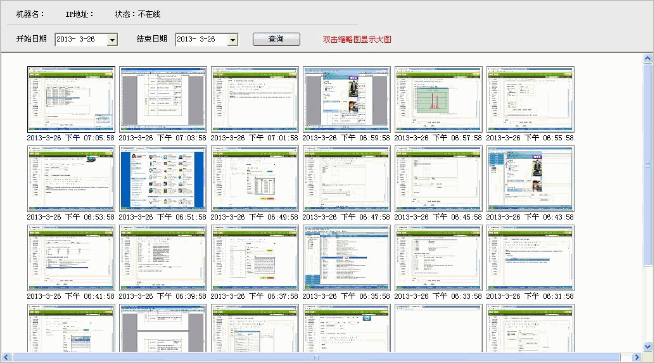654x363 pixels.
Task: Click the horizontal scrollbar right arrow
Action: tap(636, 357)
